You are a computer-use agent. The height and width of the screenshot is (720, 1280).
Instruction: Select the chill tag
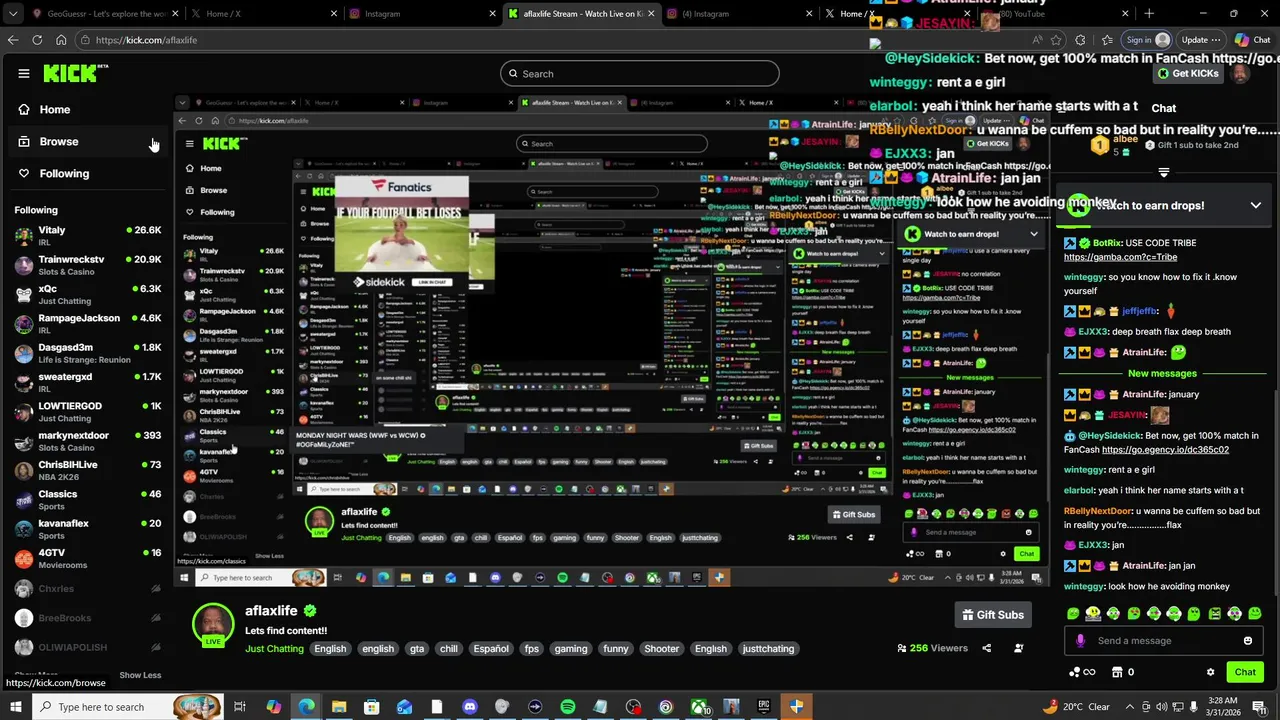click(x=449, y=649)
